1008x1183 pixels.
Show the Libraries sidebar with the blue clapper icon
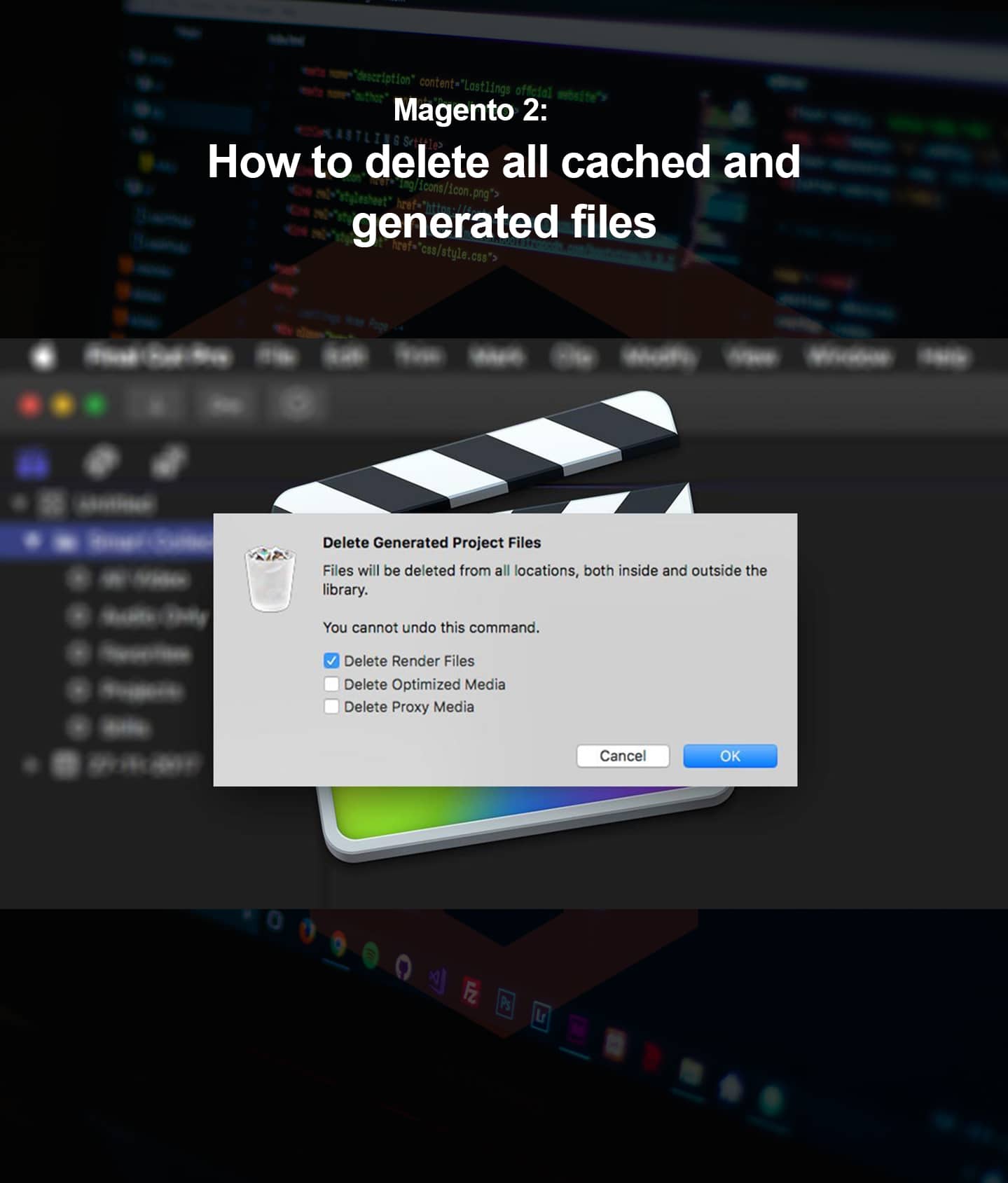click(32, 462)
